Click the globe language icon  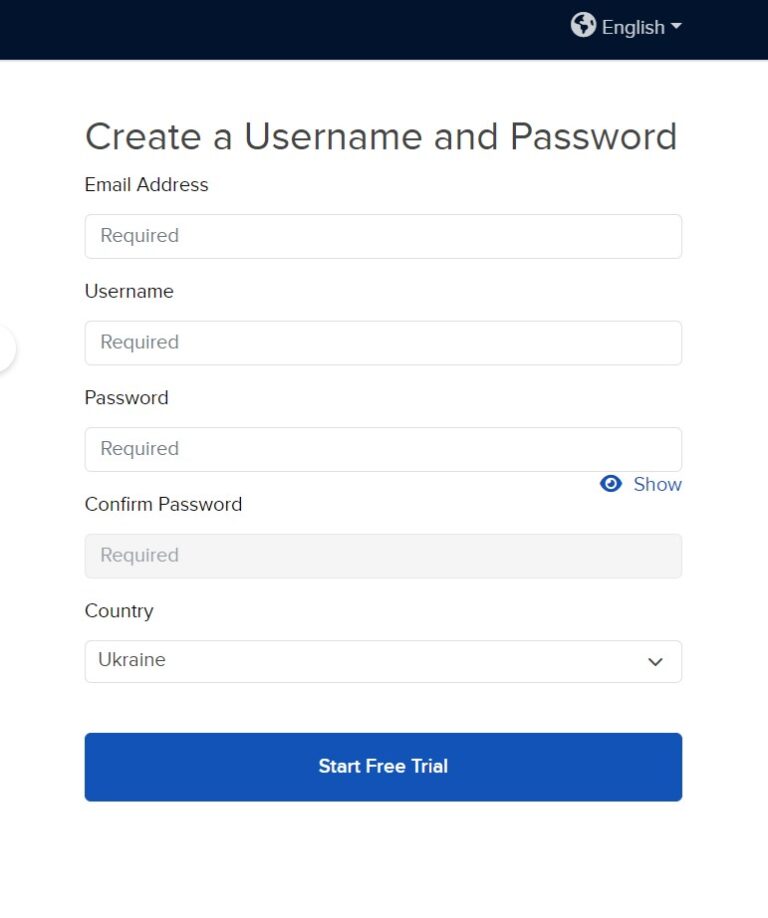point(583,26)
